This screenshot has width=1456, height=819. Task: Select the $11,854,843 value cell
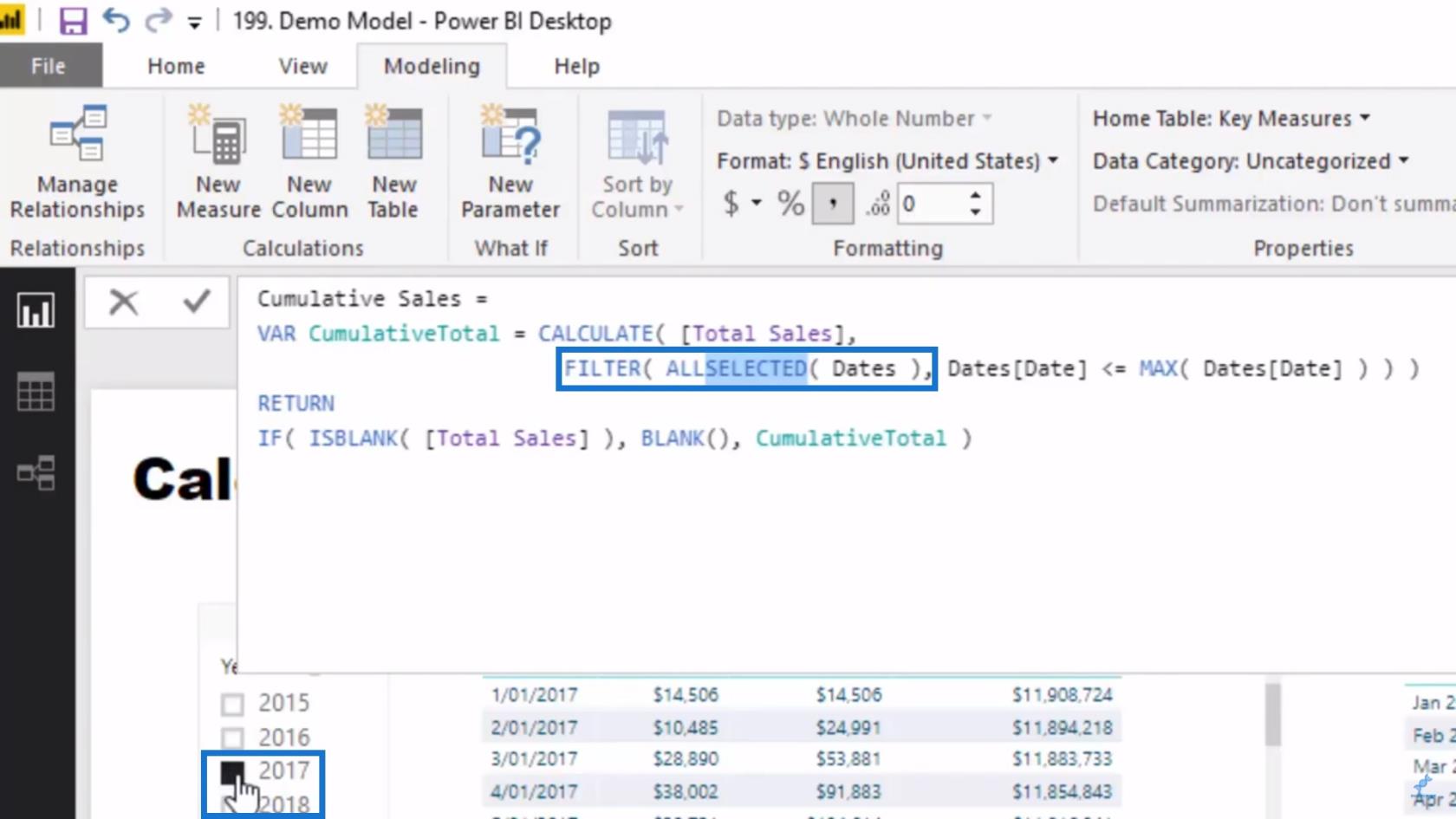tap(1062, 792)
